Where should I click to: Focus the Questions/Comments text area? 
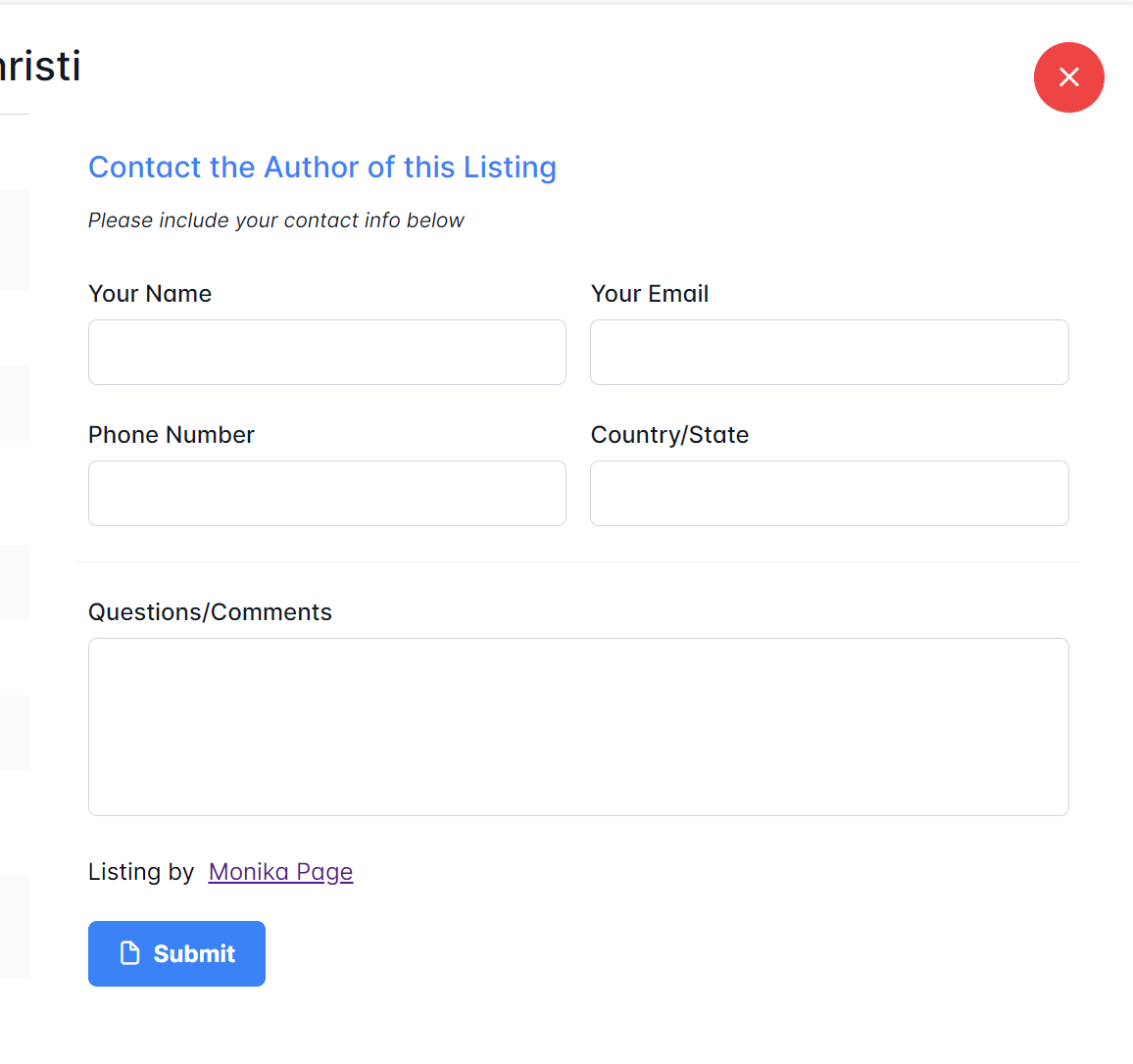[x=578, y=727]
